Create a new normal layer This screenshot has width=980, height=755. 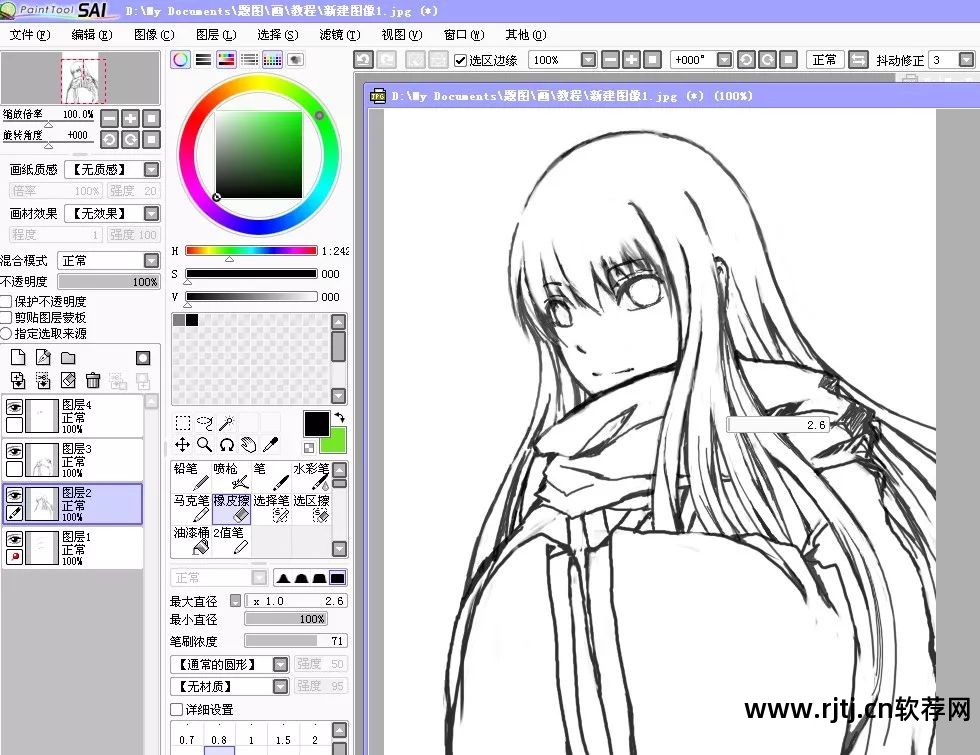[x=18, y=358]
